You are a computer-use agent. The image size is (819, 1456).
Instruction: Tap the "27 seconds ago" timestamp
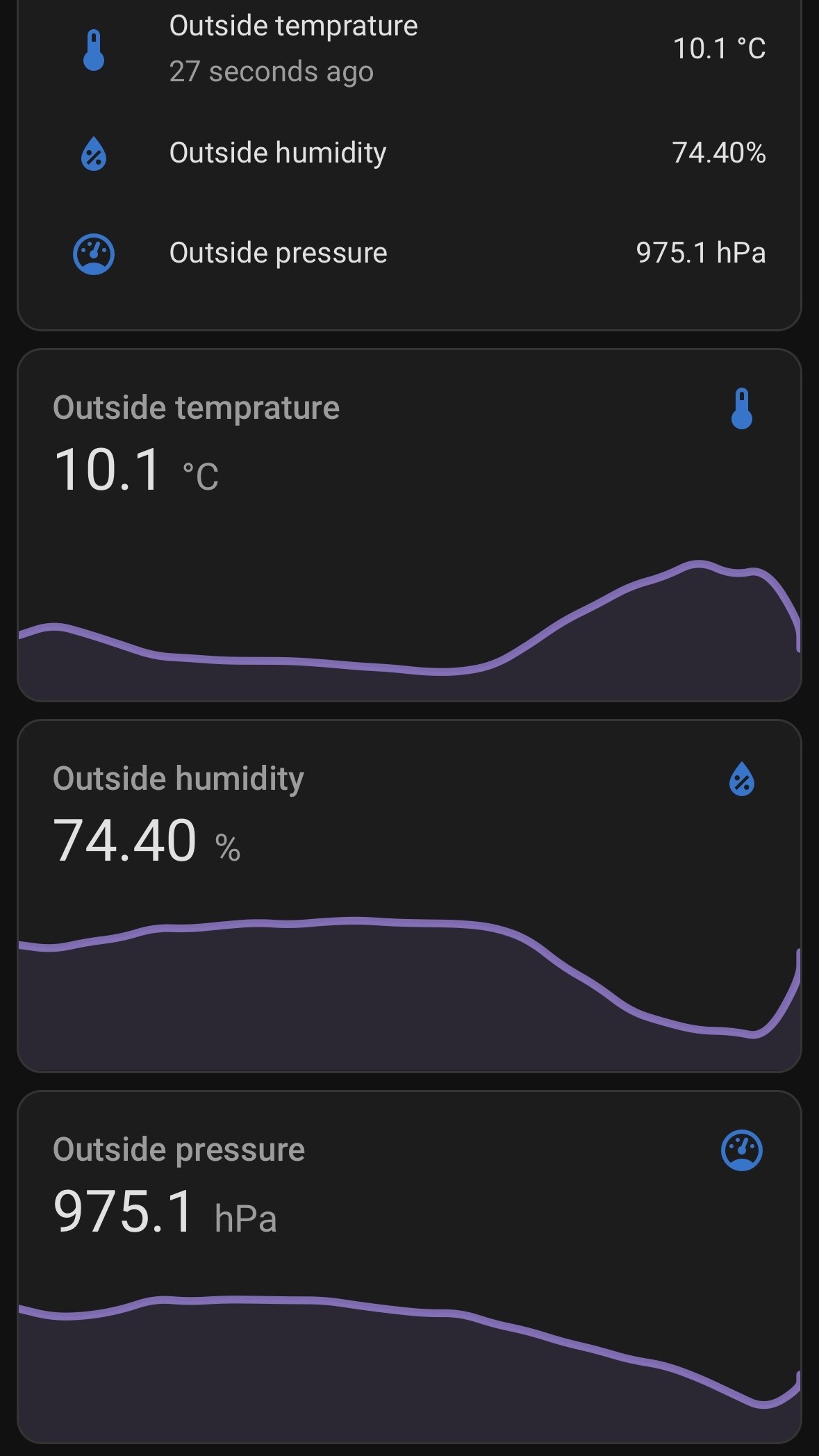click(271, 72)
